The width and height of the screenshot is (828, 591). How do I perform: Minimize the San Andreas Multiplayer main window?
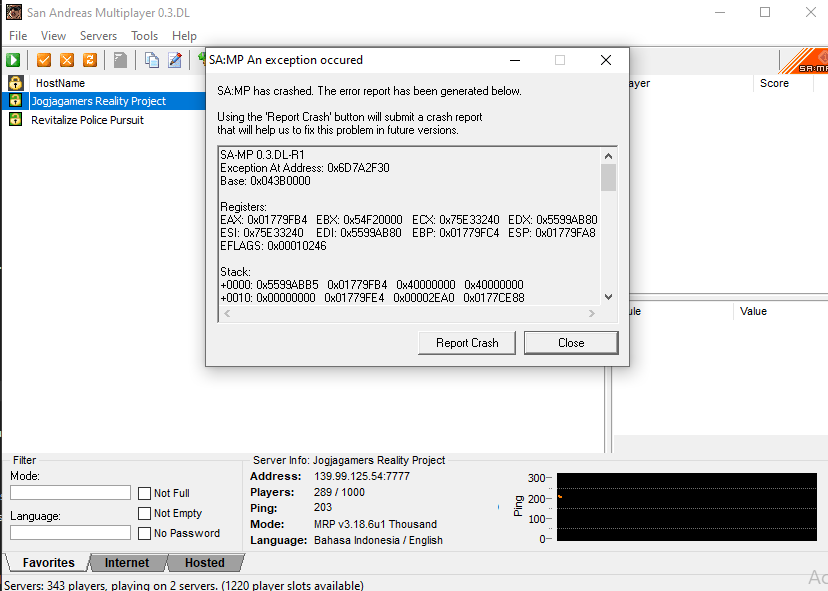720,12
